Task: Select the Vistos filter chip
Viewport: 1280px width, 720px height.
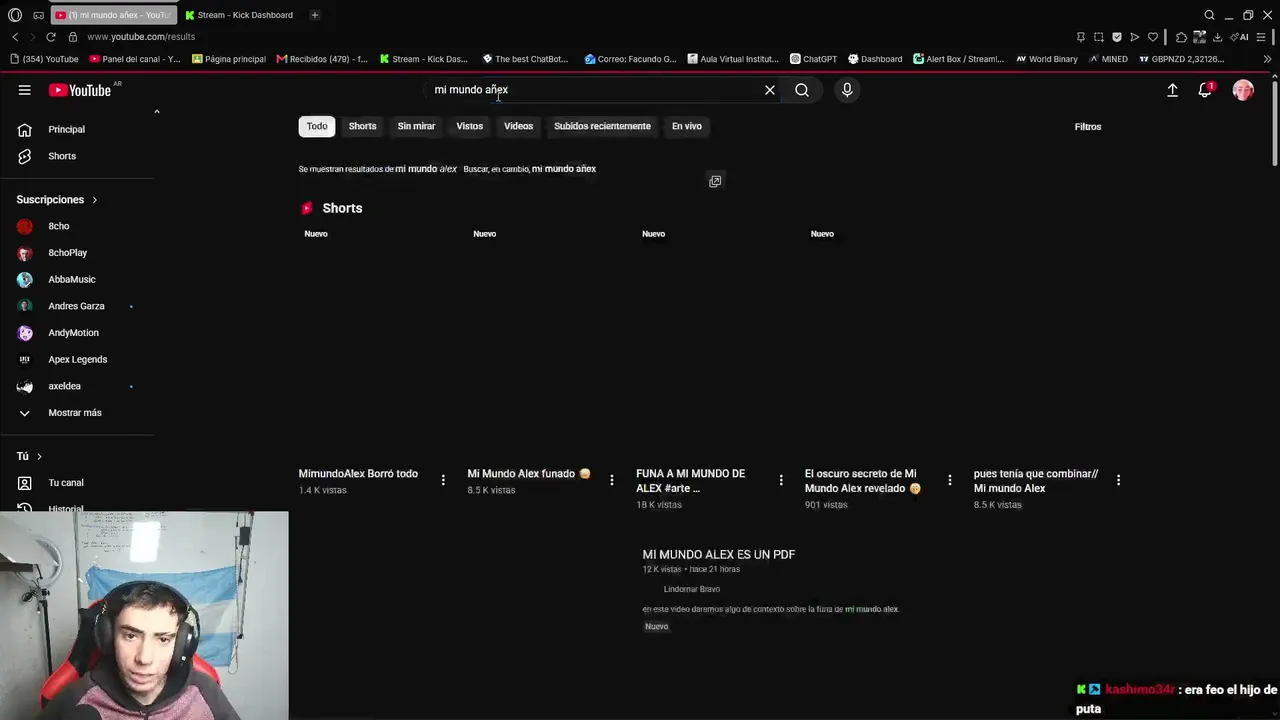Action: tap(470, 126)
